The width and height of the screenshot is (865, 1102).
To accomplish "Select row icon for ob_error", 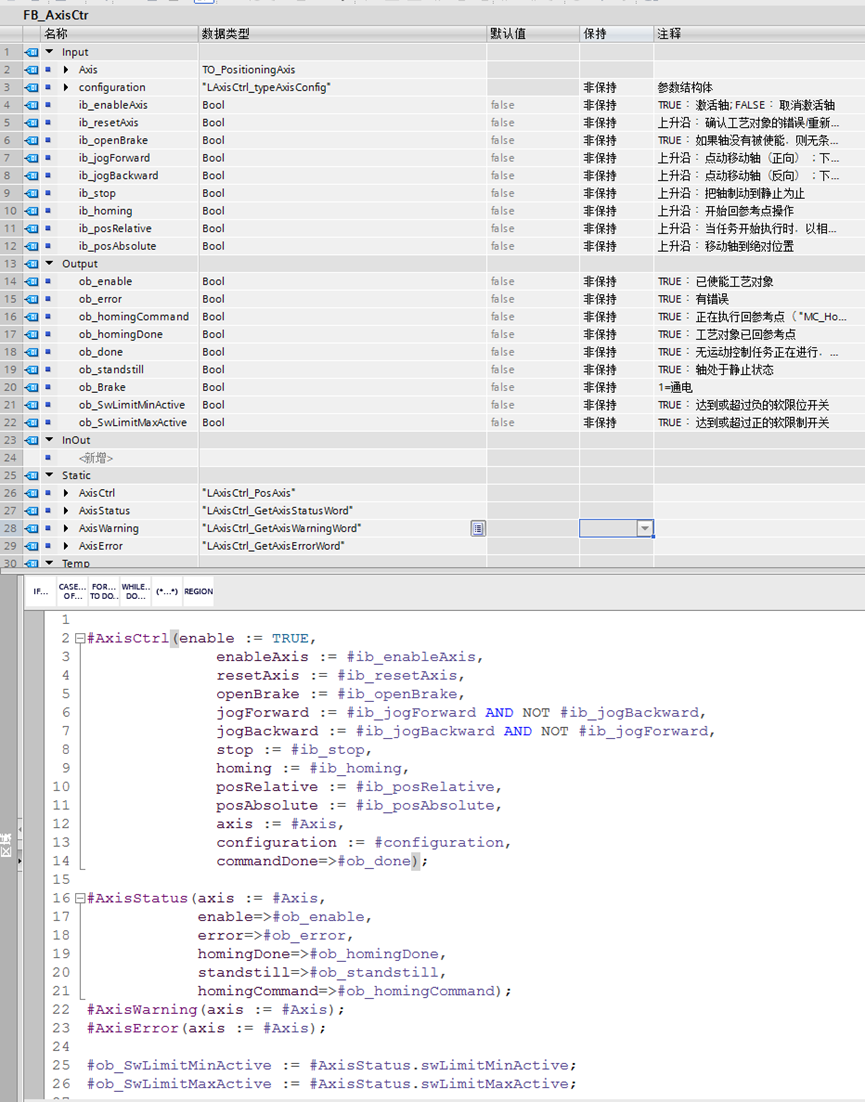I will click(32, 299).
